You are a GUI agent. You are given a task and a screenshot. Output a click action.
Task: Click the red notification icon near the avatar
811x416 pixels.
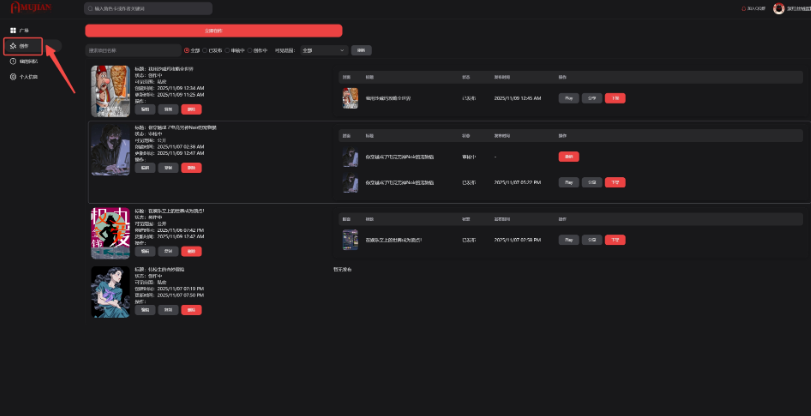click(x=744, y=8)
